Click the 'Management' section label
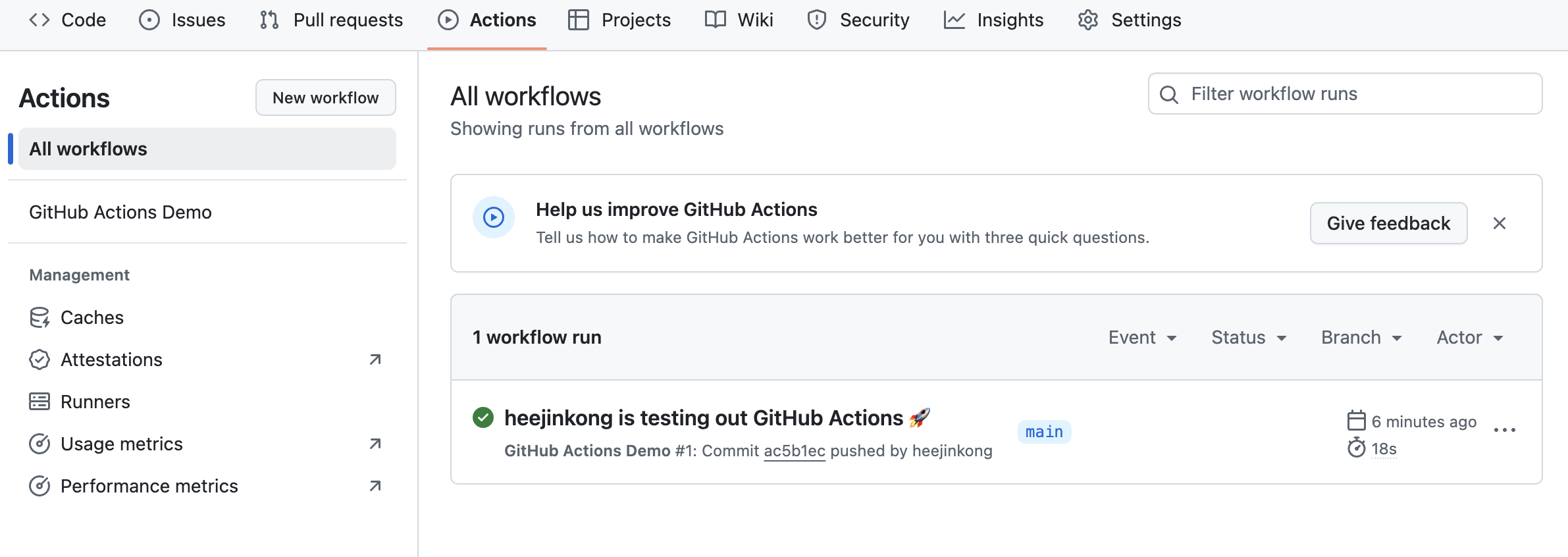1568x557 pixels. (80, 275)
